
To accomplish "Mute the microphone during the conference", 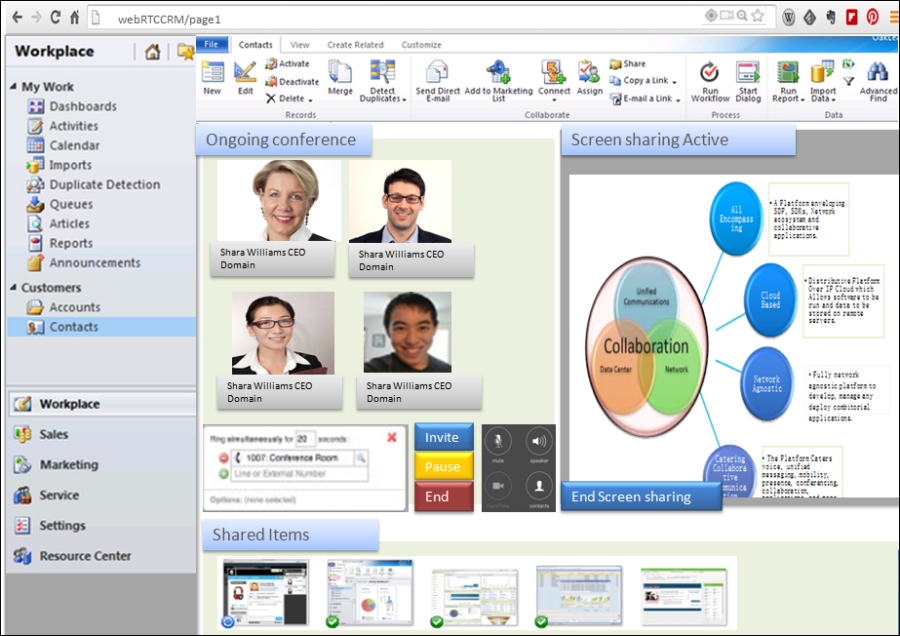I will 498,442.
